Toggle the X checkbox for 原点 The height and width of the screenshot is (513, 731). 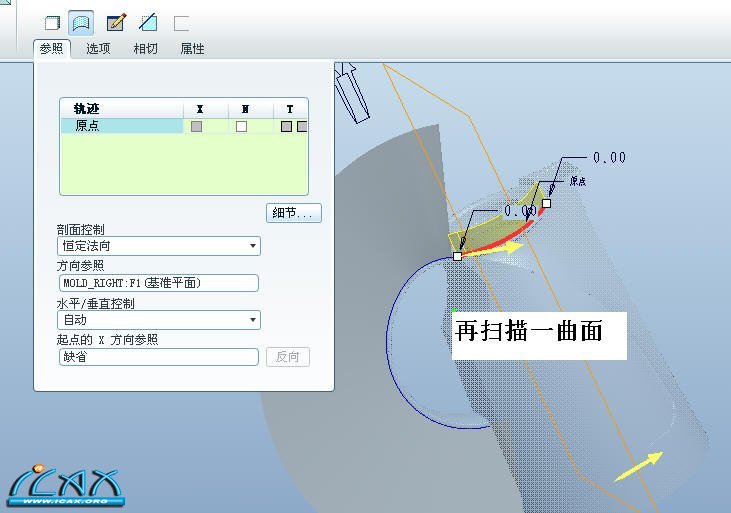[x=196, y=126]
